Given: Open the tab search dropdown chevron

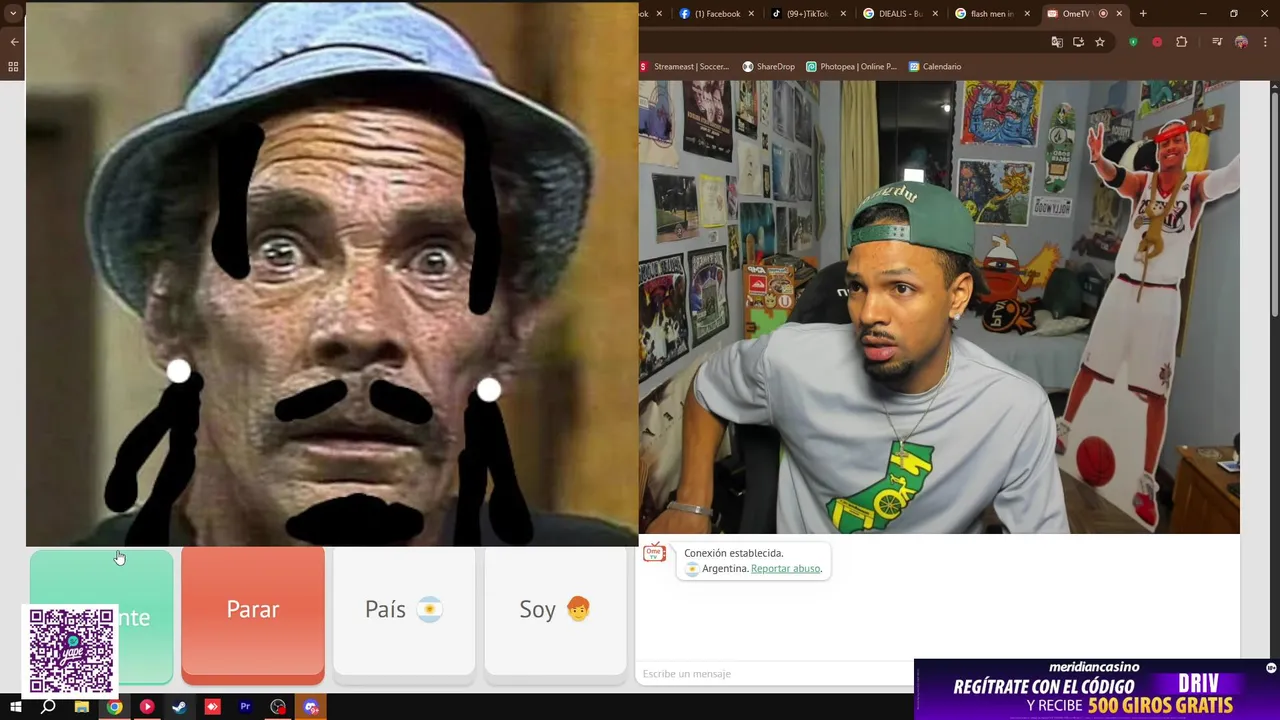Looking at the screenshot, I should click(x=13, y=13).
